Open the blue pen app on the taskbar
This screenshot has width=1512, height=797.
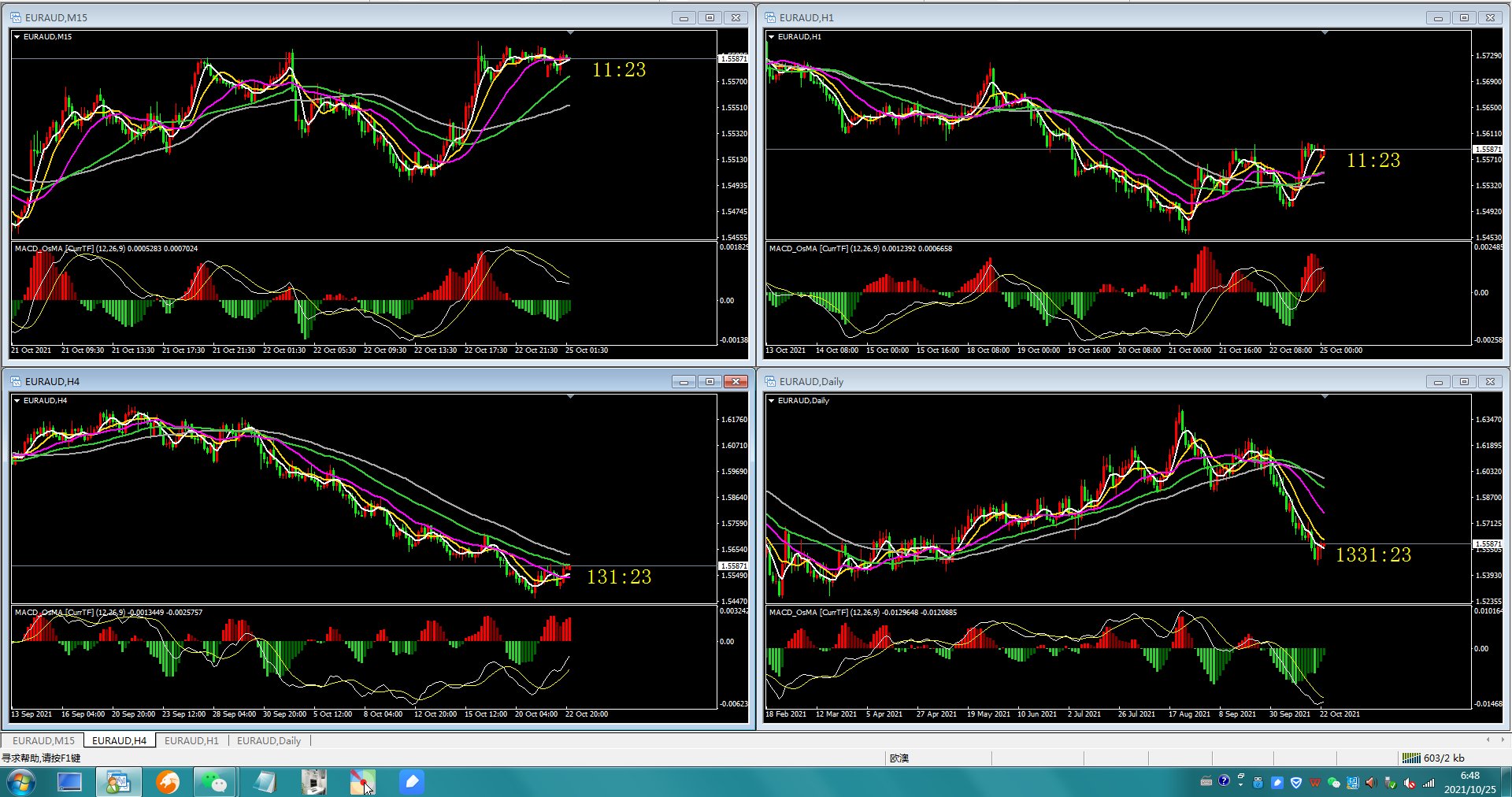click(x=411, y=782)
